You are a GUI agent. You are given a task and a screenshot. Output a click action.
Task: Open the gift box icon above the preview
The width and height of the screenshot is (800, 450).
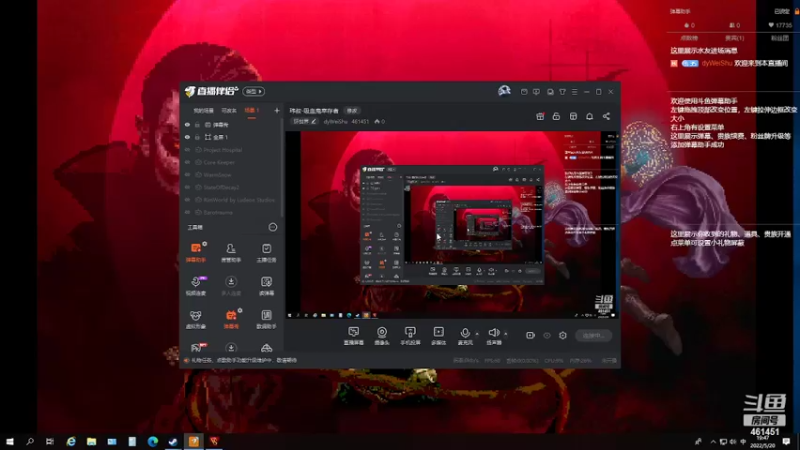click(x=540, y=116)
